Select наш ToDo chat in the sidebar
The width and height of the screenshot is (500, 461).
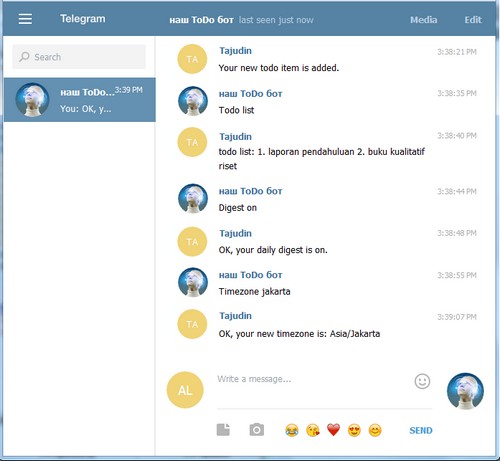[x=80, y=100]
